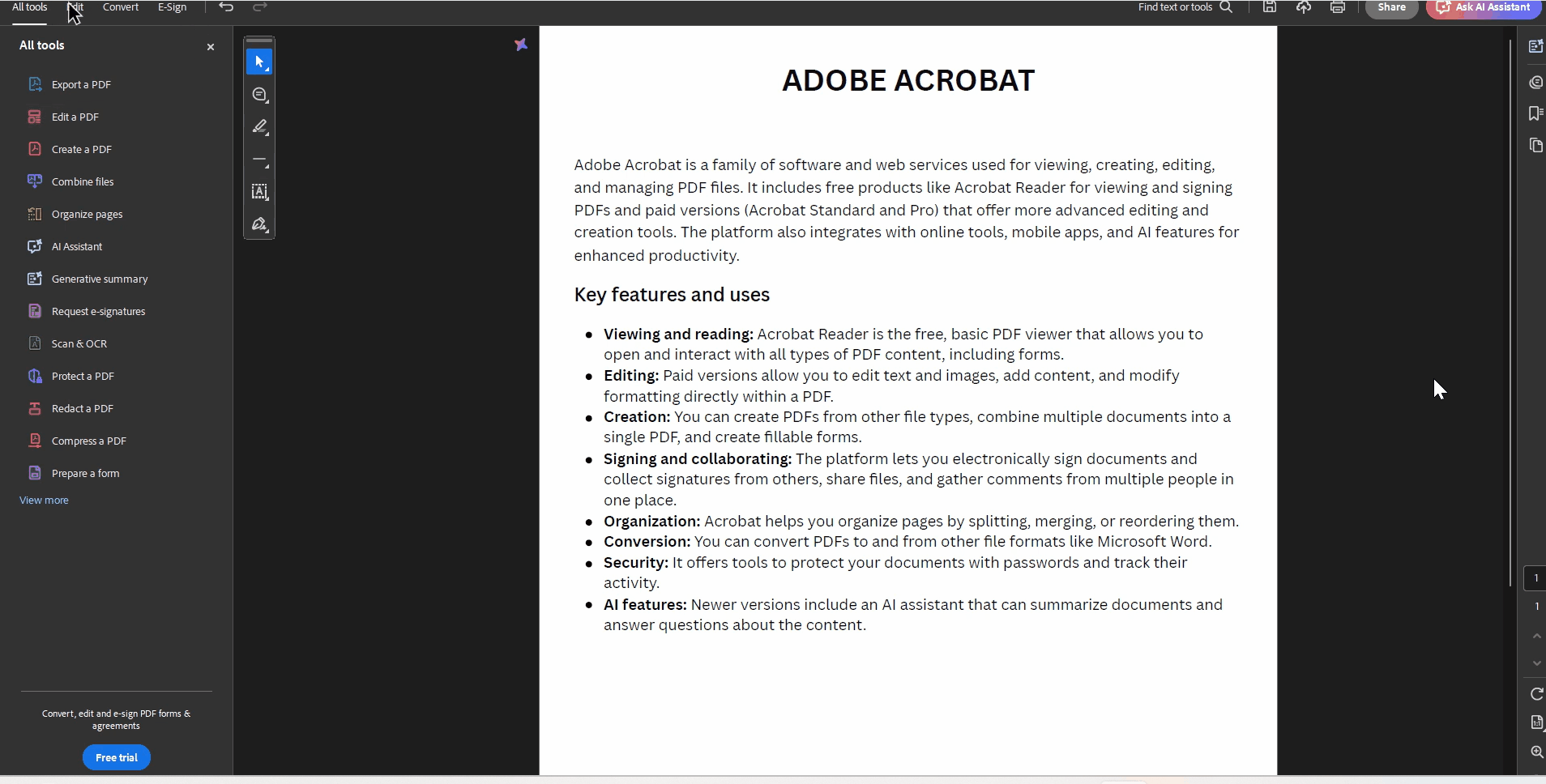Screen dimensions: 1546x784
Task: Expand the tool list with View more
Action: (x=44, y=501)
